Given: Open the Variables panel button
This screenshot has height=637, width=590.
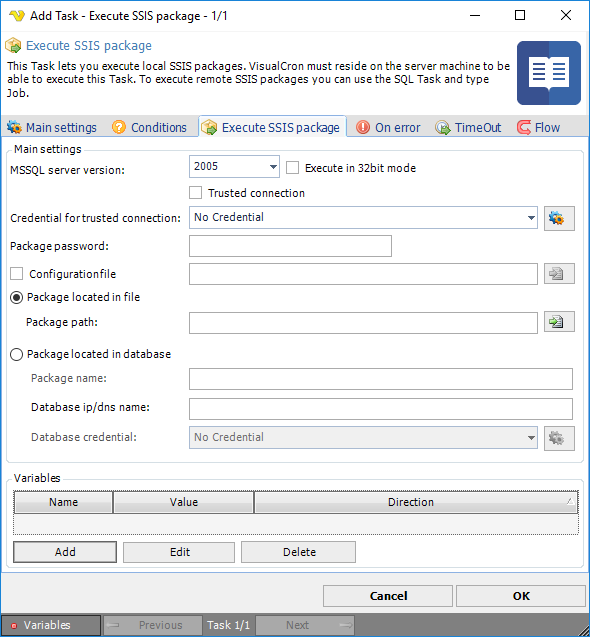Looking at the screenshot, I should click(51, 625).
